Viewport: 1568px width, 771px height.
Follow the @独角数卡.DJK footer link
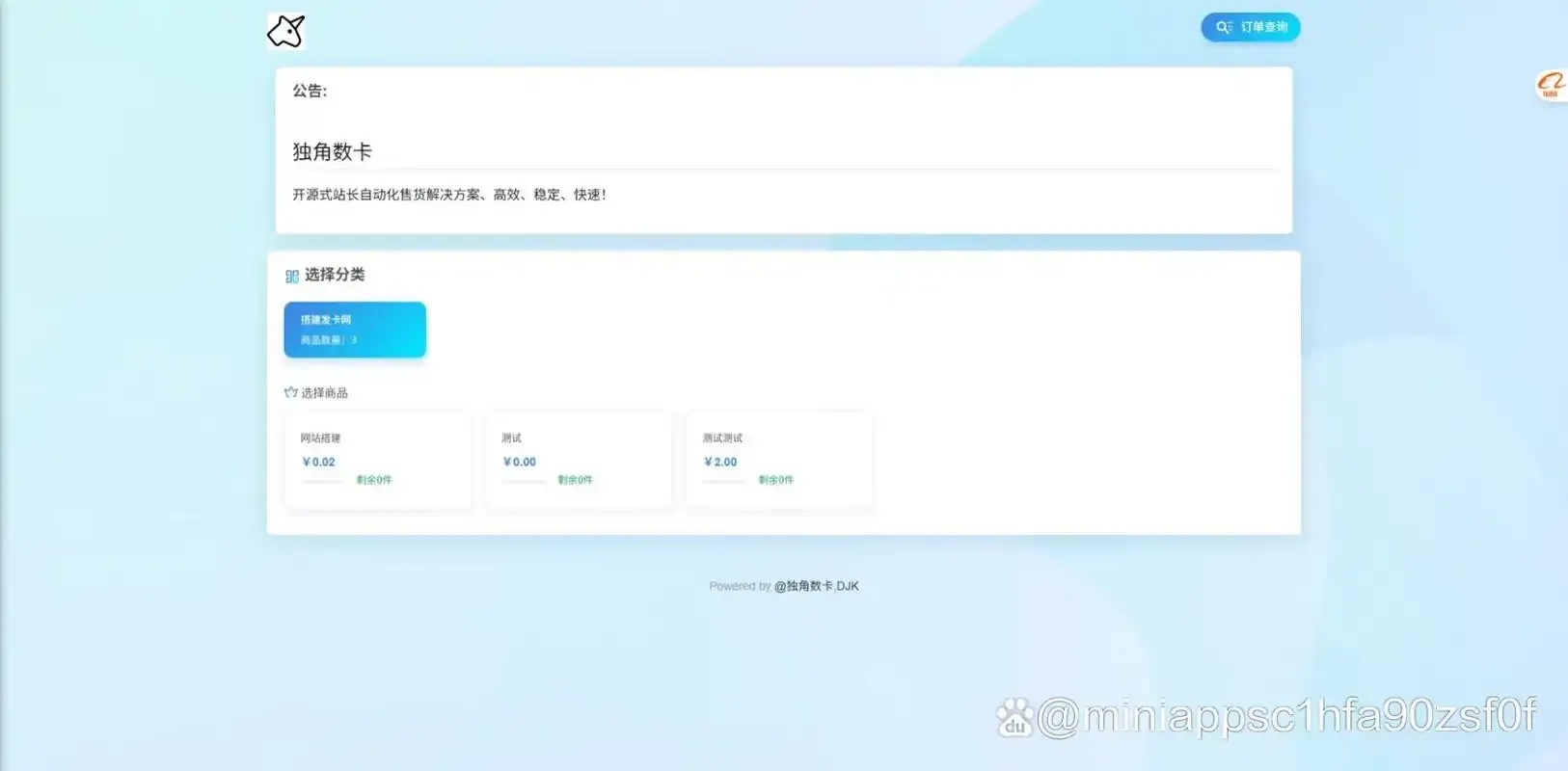point(816,586)
